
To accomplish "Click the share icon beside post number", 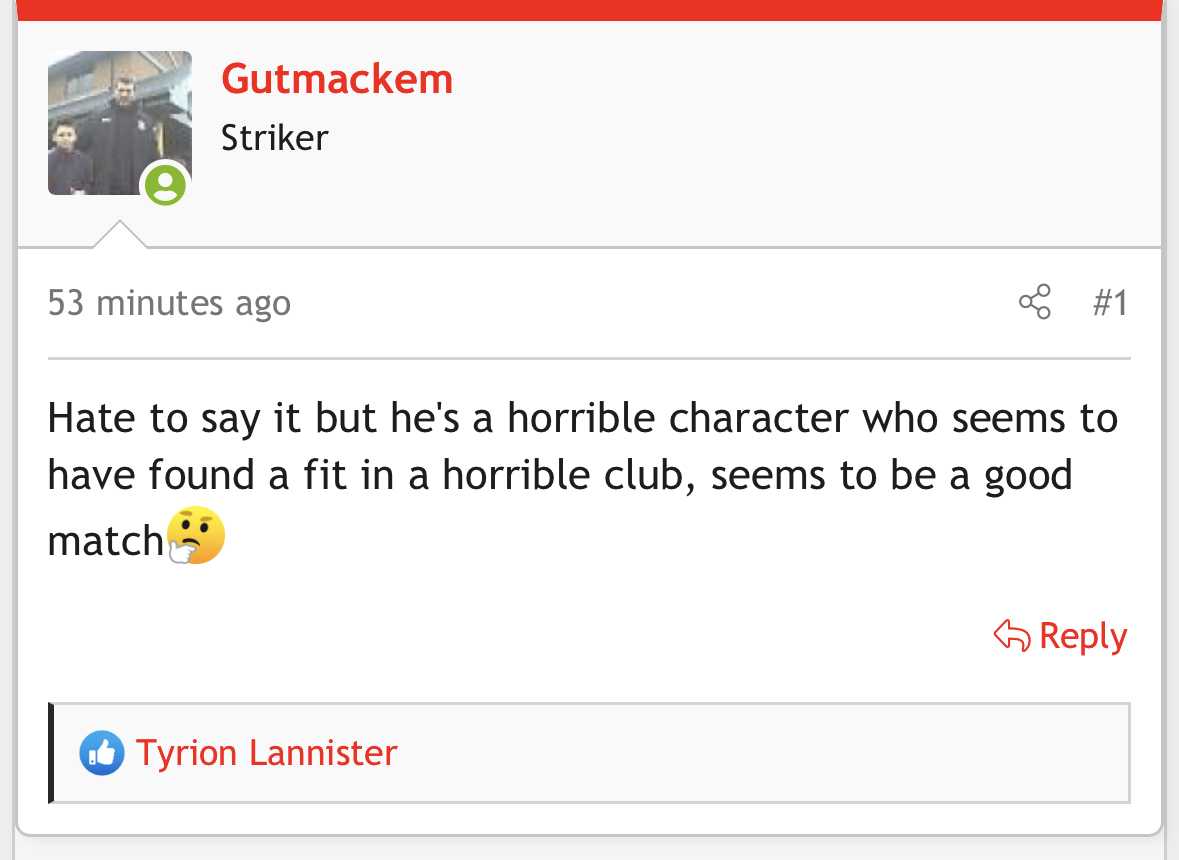I will [1035, 301].
